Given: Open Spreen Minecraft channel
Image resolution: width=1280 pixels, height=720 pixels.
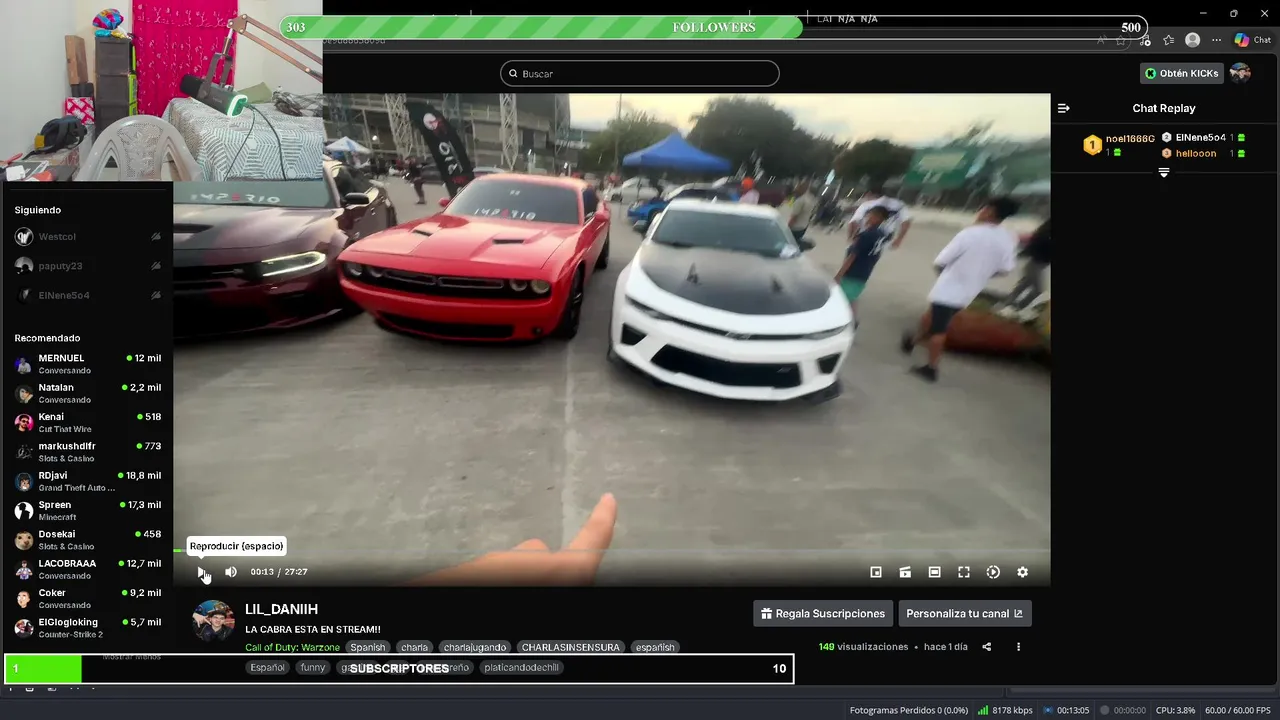Looking at the screenshot, I should pyautogui.click(x=88, y=510).
